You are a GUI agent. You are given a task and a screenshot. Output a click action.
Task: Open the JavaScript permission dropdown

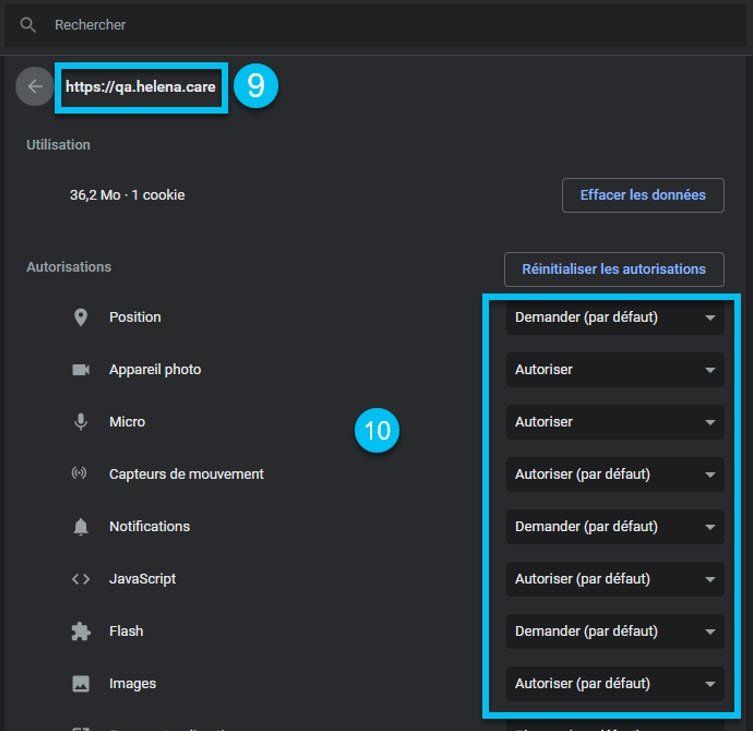pos(615,579)
